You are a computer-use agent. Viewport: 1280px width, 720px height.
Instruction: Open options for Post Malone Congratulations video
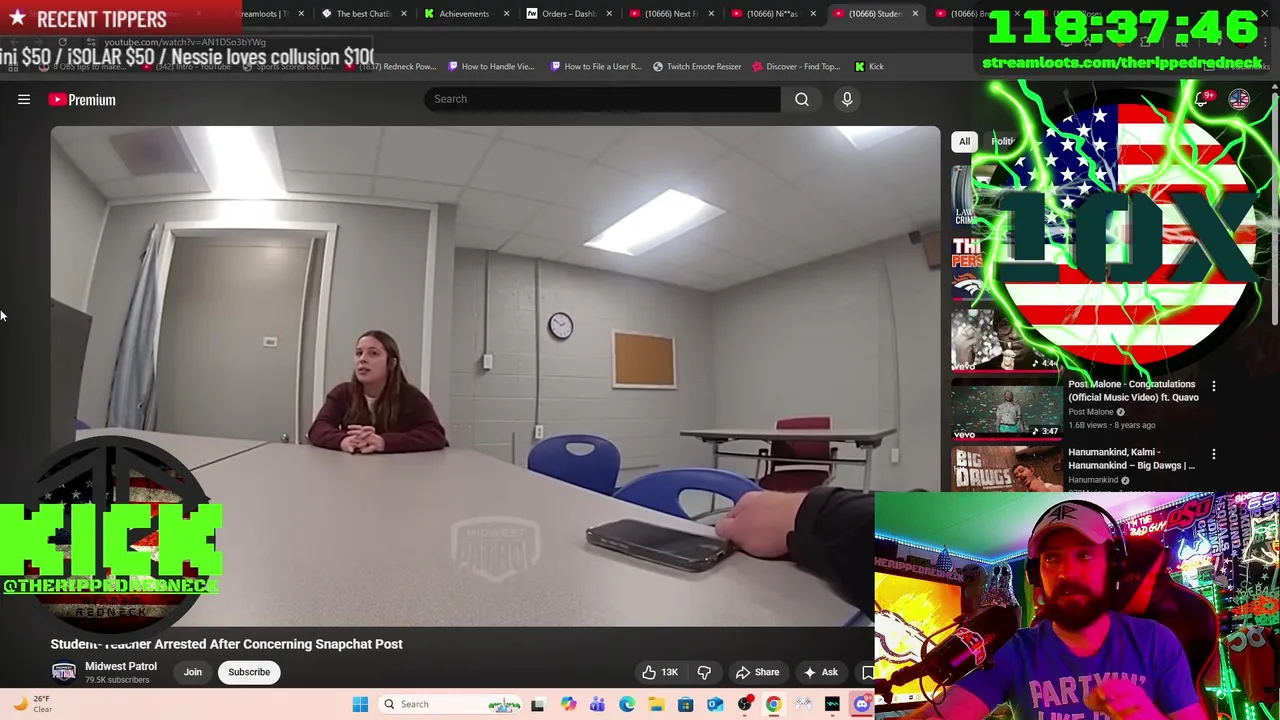tap(1214, 386)
